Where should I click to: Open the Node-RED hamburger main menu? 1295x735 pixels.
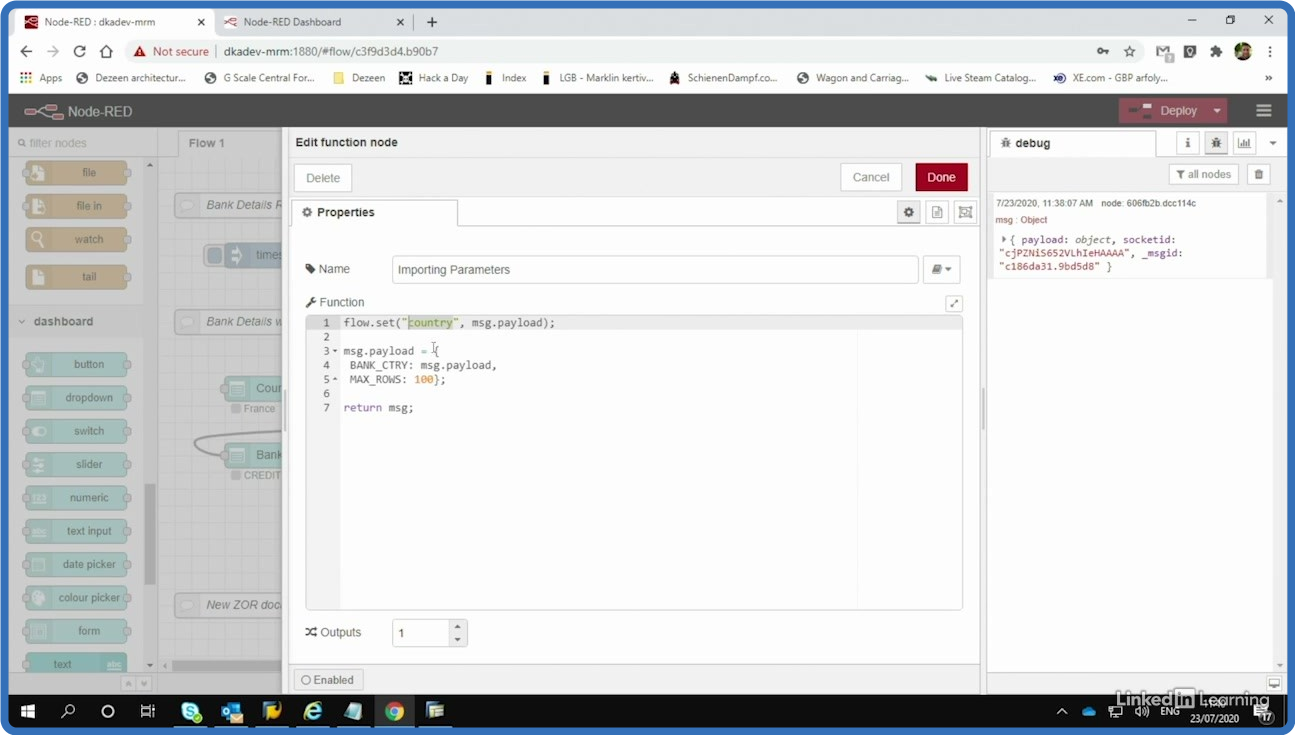pos(1264,111)
